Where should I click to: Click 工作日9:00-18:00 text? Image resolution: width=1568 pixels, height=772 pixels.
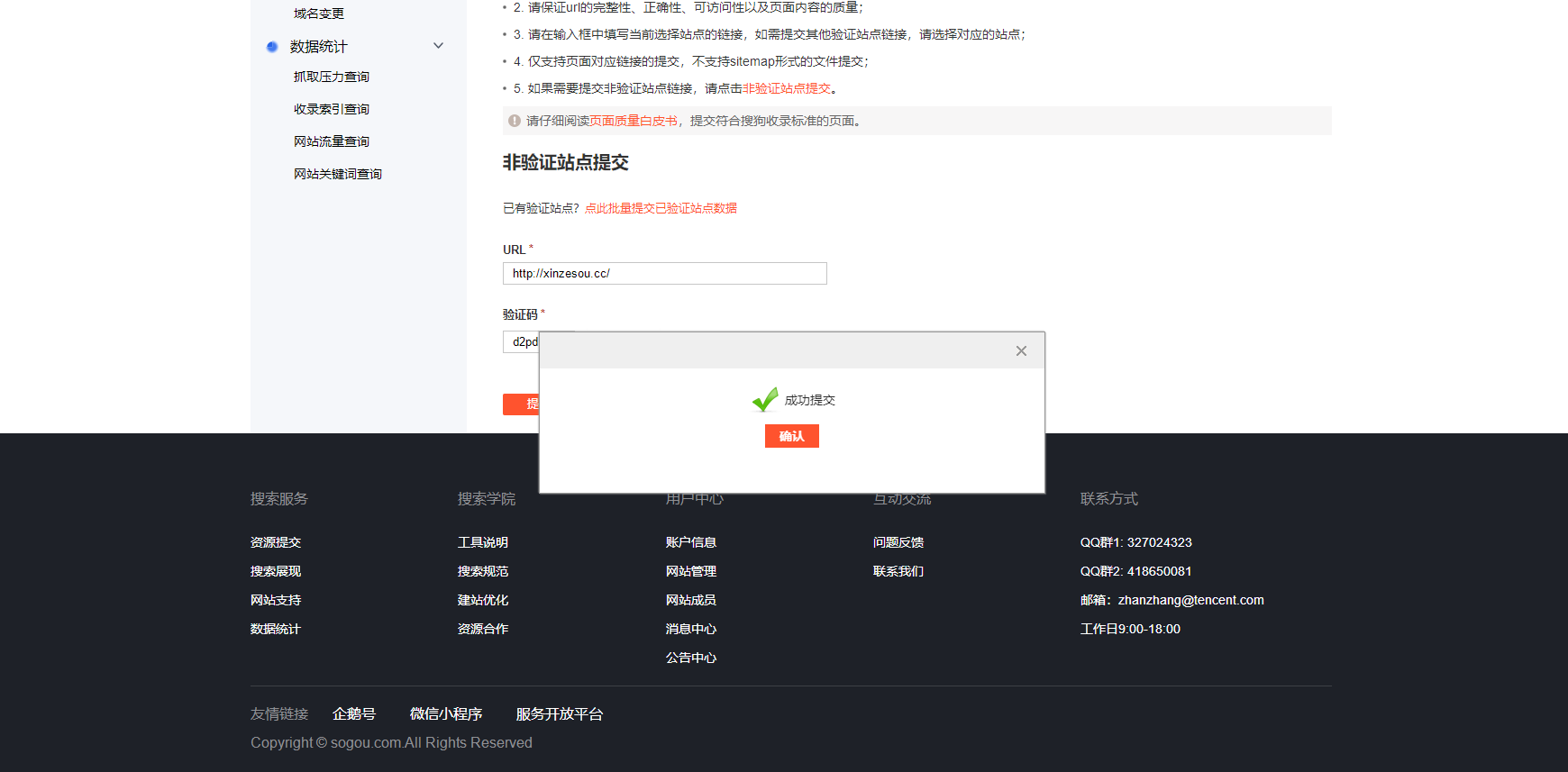[x=1130, y=629]
